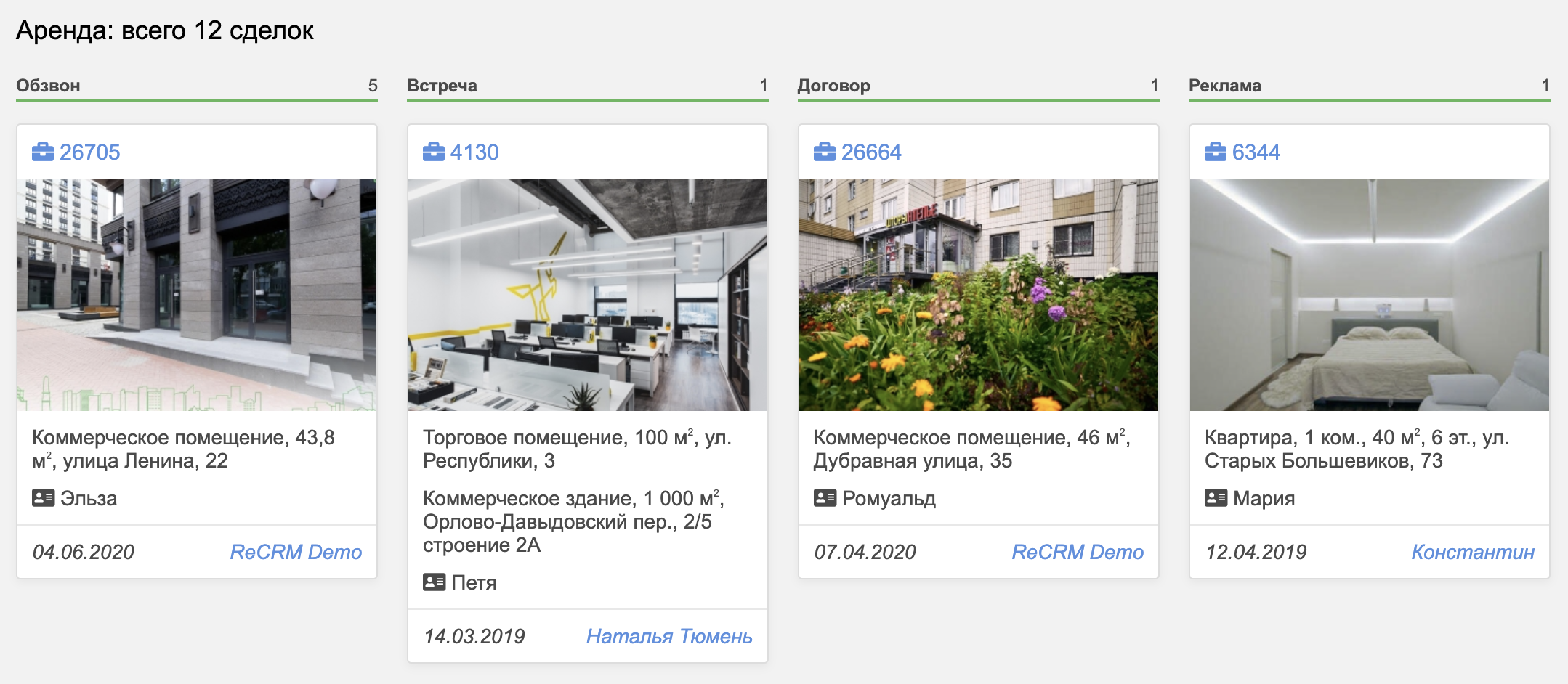Click the contact card icon next to Мария

[x=1216, y=498]
